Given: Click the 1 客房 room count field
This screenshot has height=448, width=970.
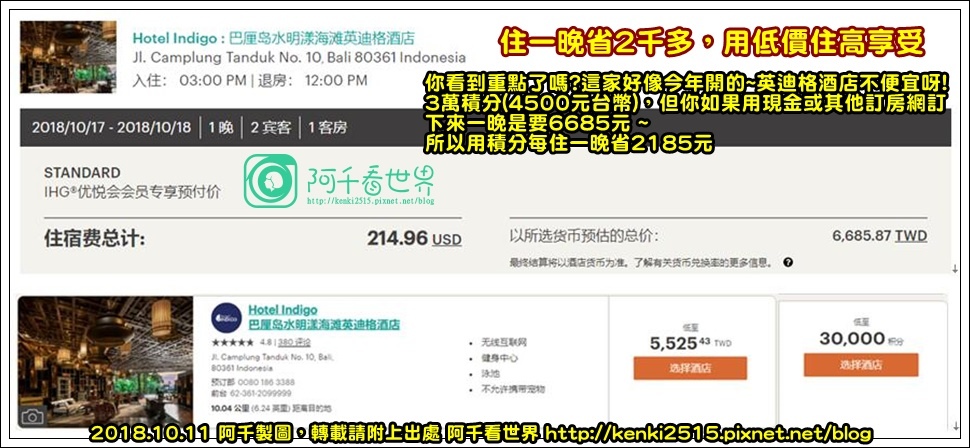Looking at the screenshot, I should (x=328, y=128).
